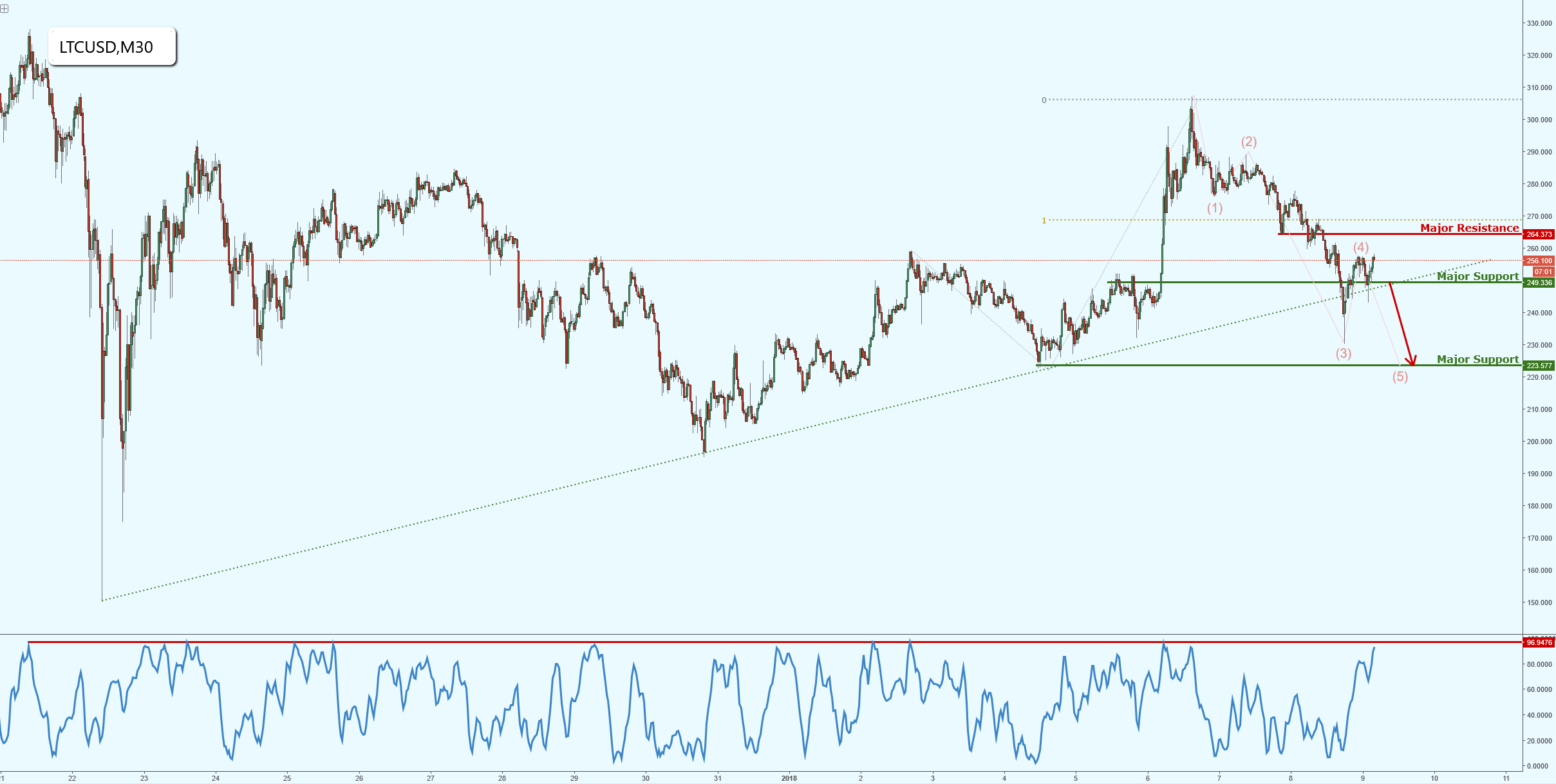
Task: Select the Elliott wave (2) label
Action: [x=1249, y=142]
